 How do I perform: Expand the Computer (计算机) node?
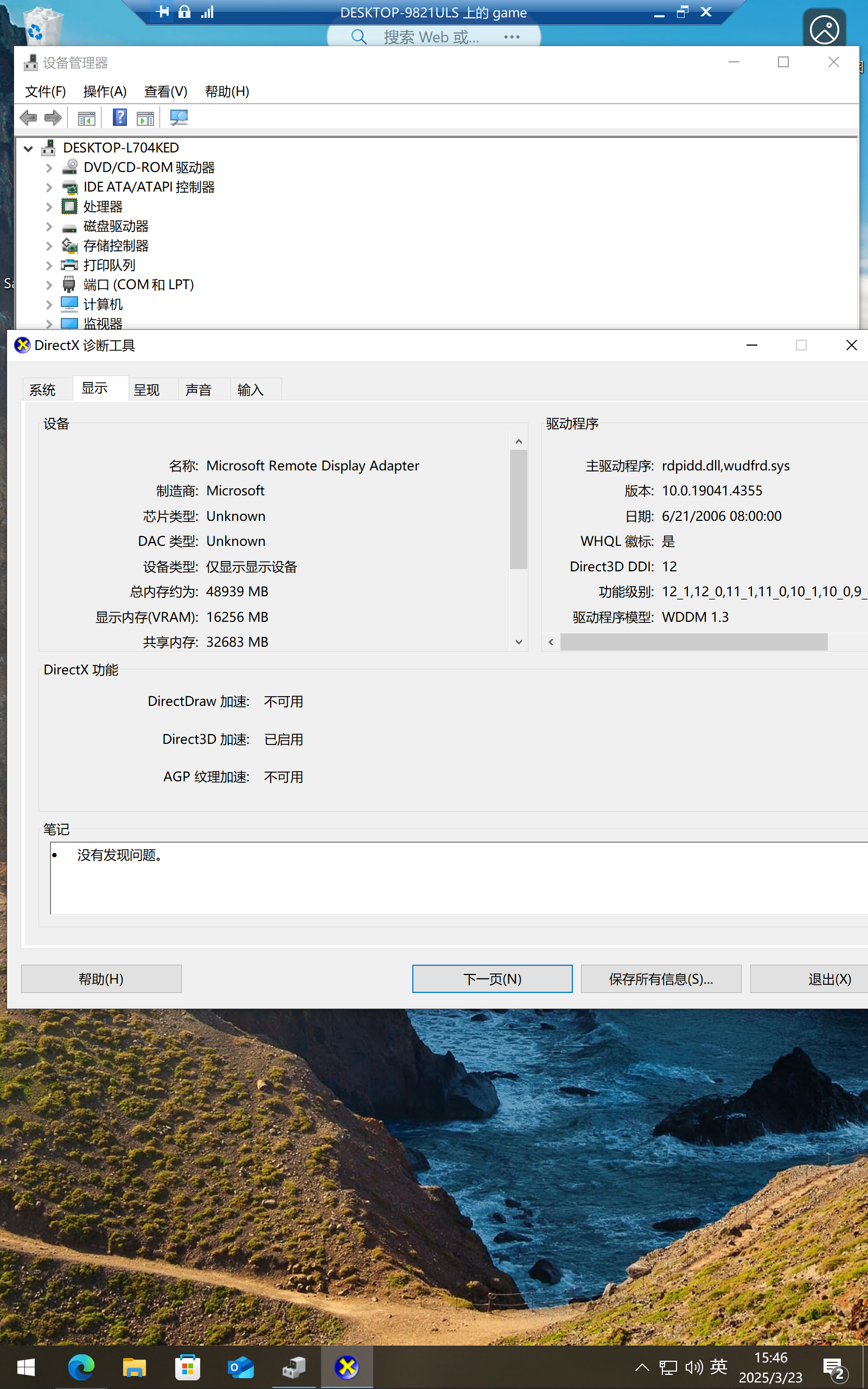tap(49, 304)
